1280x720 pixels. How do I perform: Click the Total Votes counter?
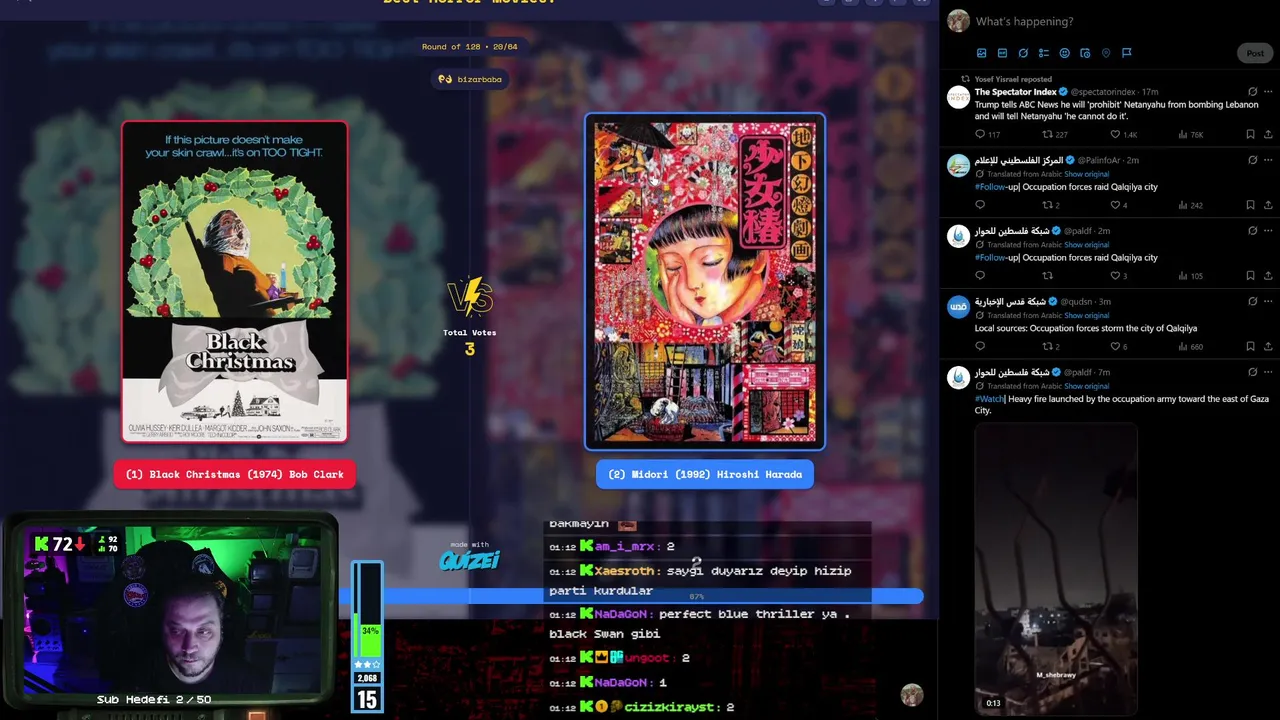(470, 342)
